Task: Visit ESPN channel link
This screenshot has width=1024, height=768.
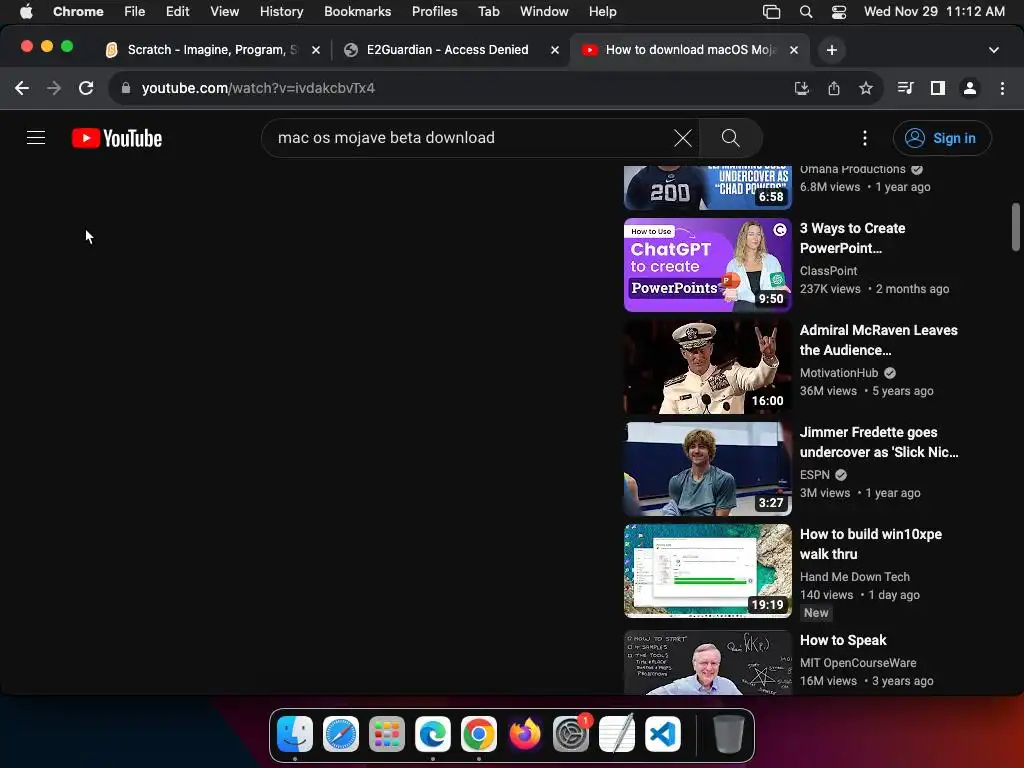Action: (814, 474)
